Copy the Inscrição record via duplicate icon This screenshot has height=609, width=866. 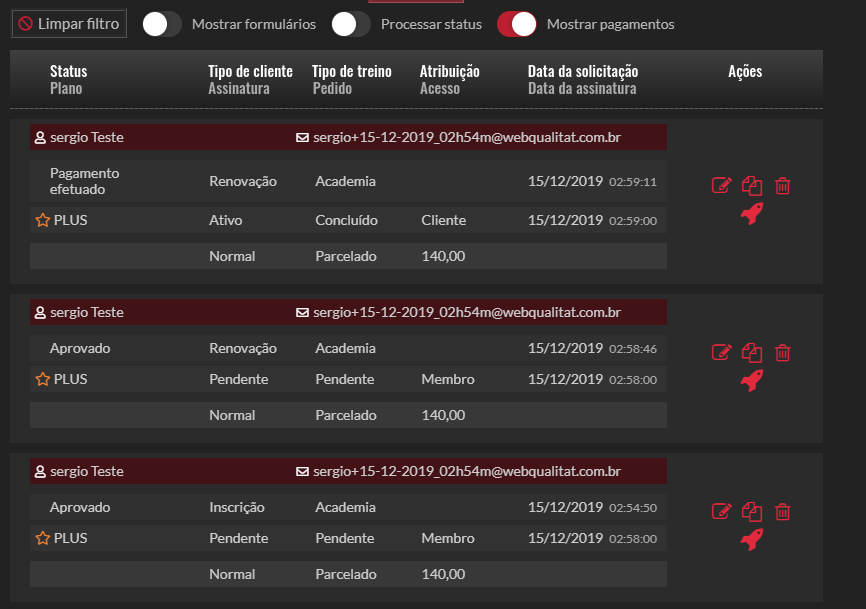[x=752, y=511]
